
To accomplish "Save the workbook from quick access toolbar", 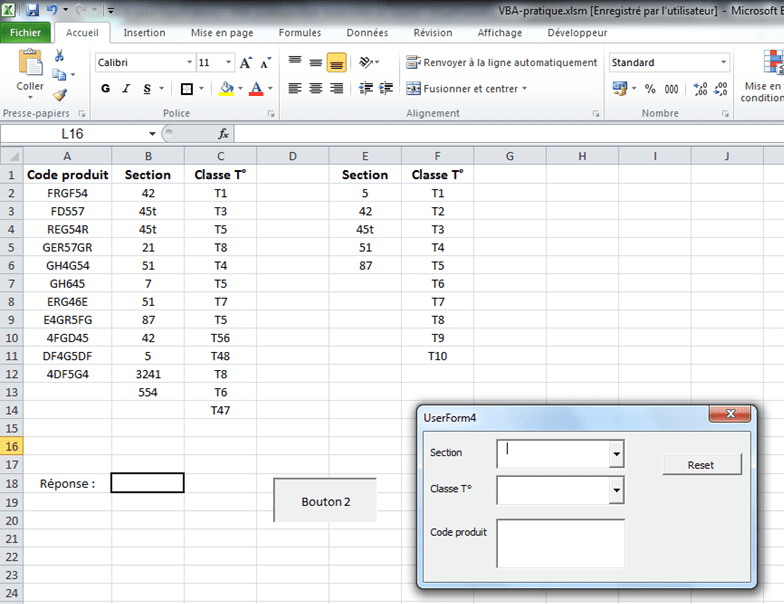I will (x=32, y=10).
